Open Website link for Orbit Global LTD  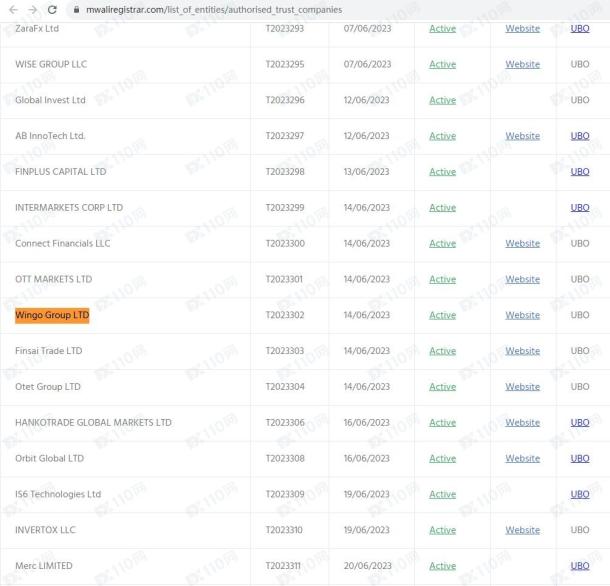tap(522, 459)
